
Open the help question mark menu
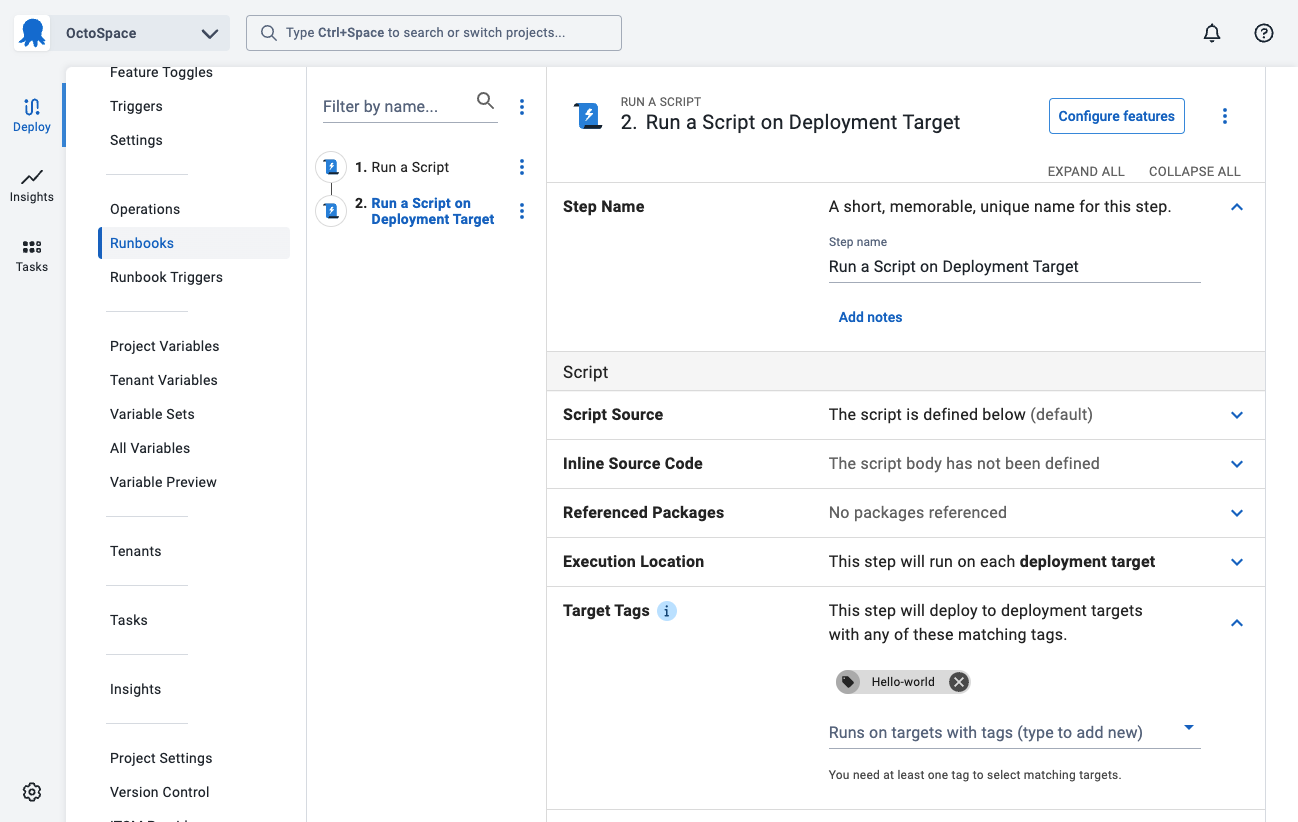(1264, 33)
